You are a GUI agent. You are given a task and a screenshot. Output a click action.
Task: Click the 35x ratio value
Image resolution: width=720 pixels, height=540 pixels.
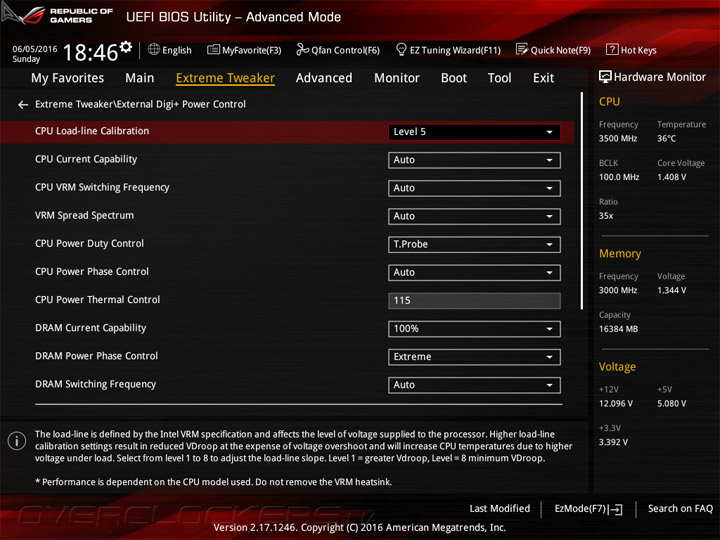point(606,216)
